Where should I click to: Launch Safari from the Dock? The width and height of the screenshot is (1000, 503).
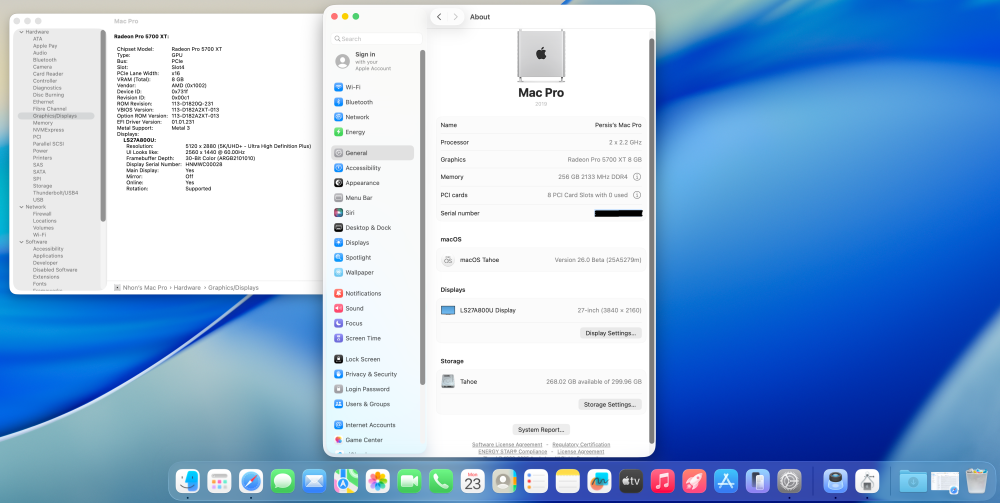(x=251, y=481)
